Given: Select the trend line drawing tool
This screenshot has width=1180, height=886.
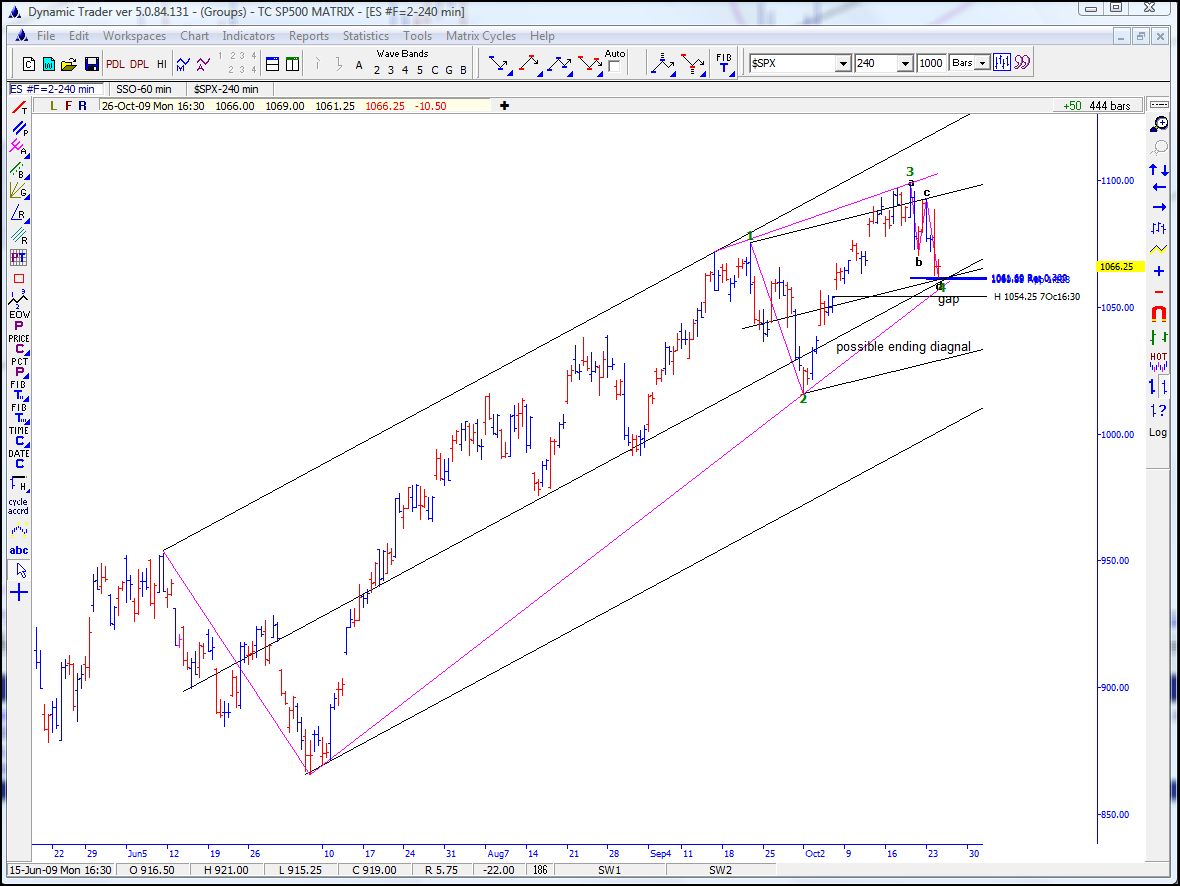Looking at the screenshot, I should pyautogui.click(x=19, y=108).
